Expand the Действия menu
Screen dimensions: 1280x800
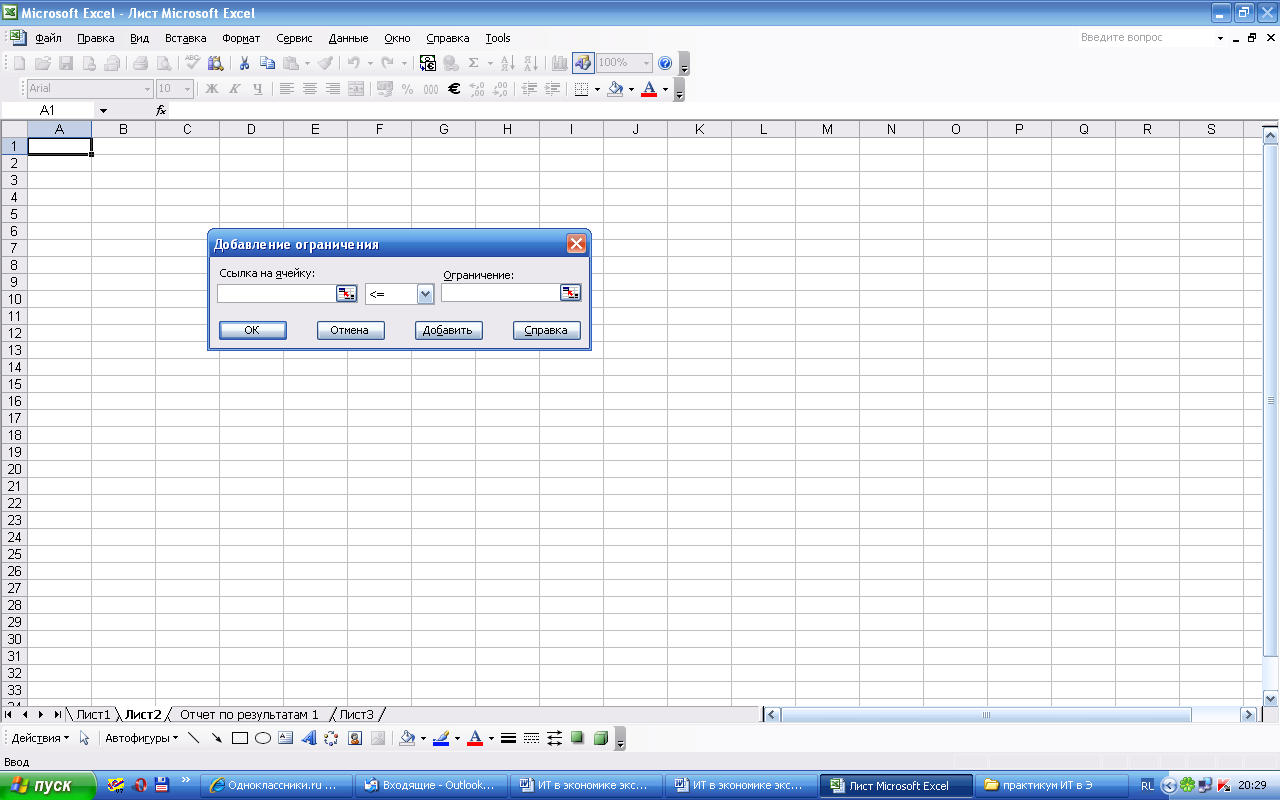point(40,738)
